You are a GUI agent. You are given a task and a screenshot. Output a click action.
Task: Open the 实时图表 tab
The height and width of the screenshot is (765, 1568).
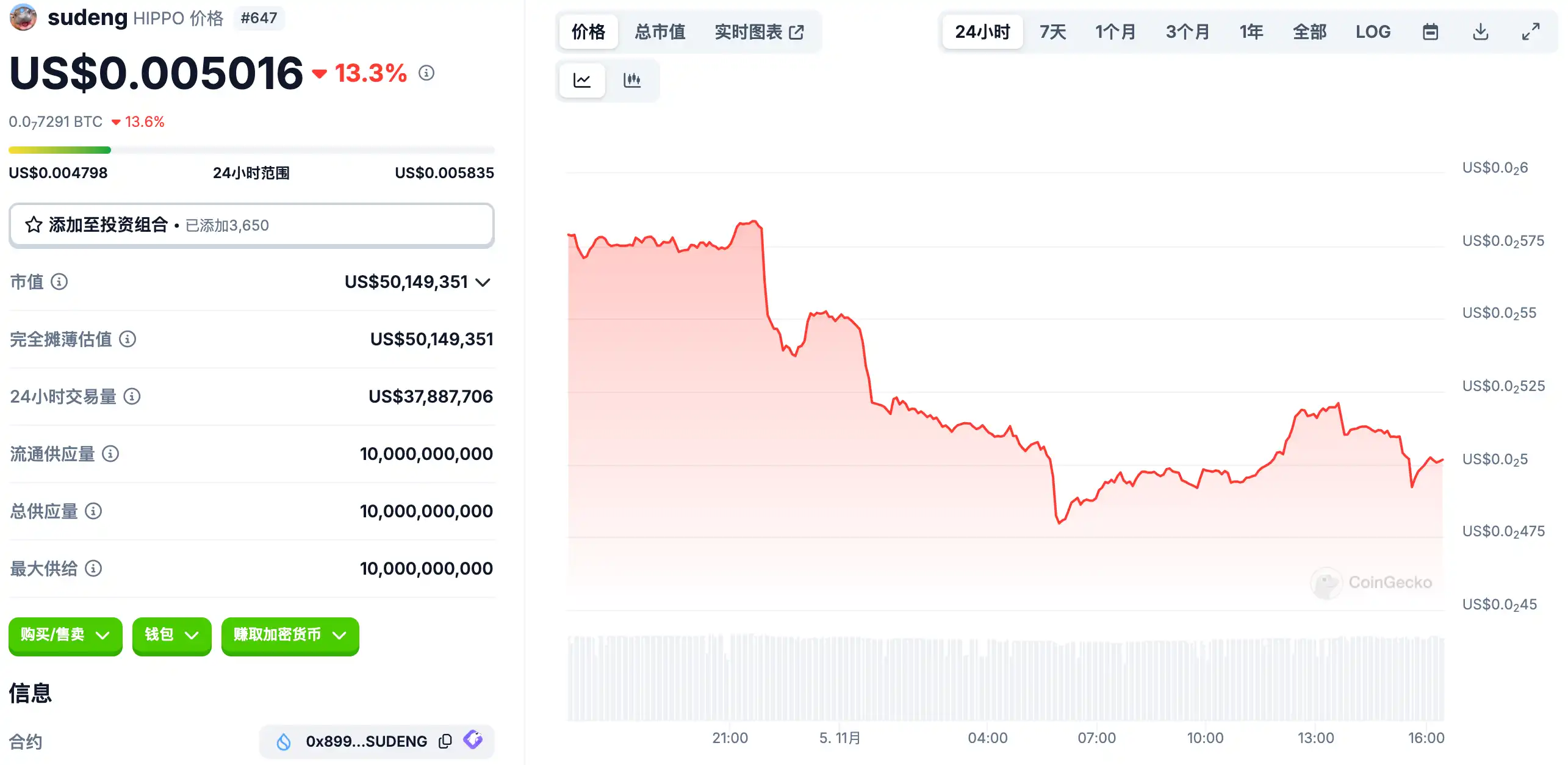[759, 32]
